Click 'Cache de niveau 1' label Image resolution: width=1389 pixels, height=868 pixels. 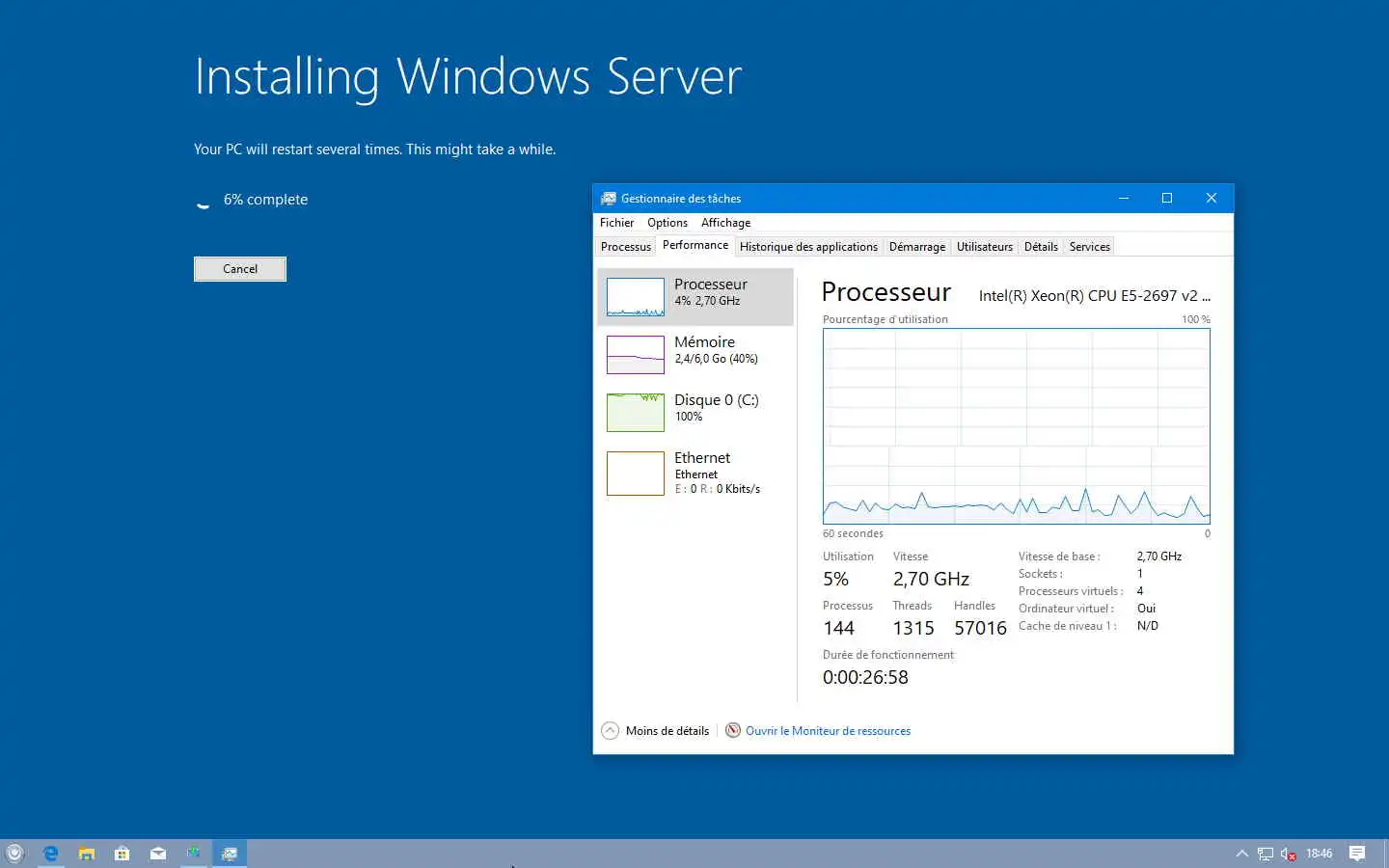(x=1067, y=626)
